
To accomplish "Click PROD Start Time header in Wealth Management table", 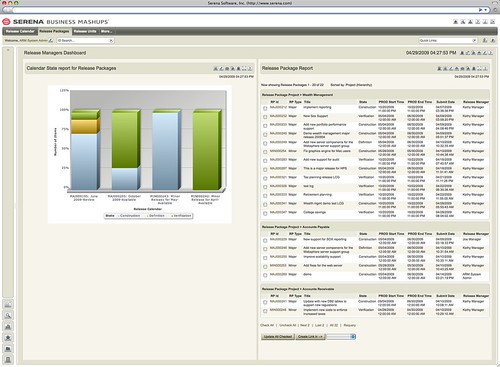I will 391,102.
